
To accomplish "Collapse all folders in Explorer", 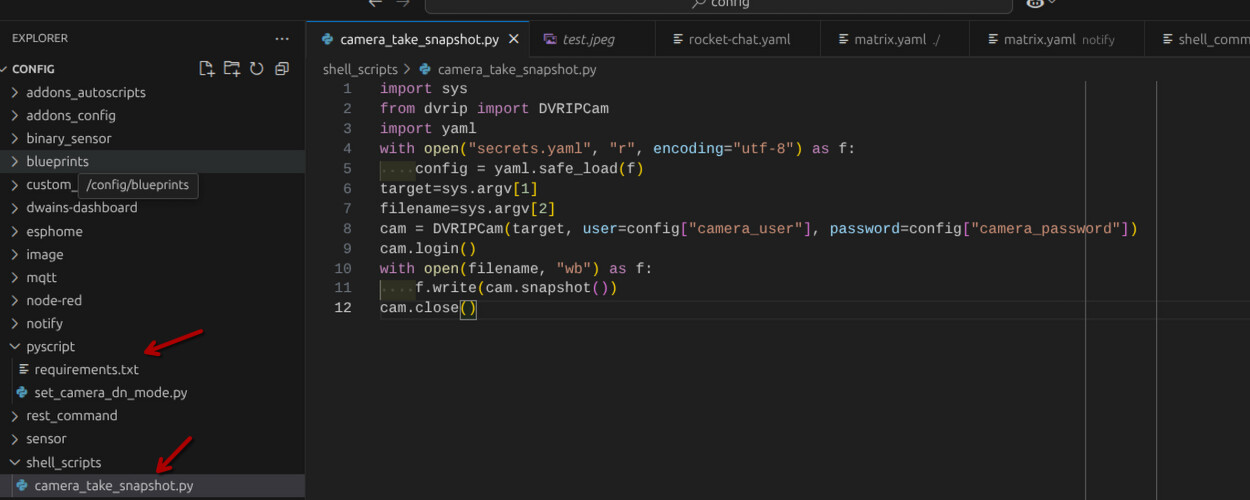I will (282, 69).
